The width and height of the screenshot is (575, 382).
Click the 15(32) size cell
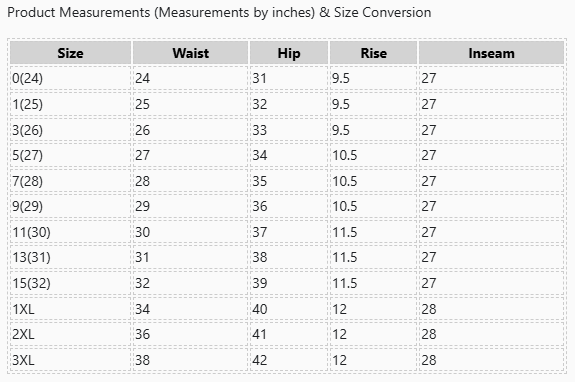pos(70,283)
